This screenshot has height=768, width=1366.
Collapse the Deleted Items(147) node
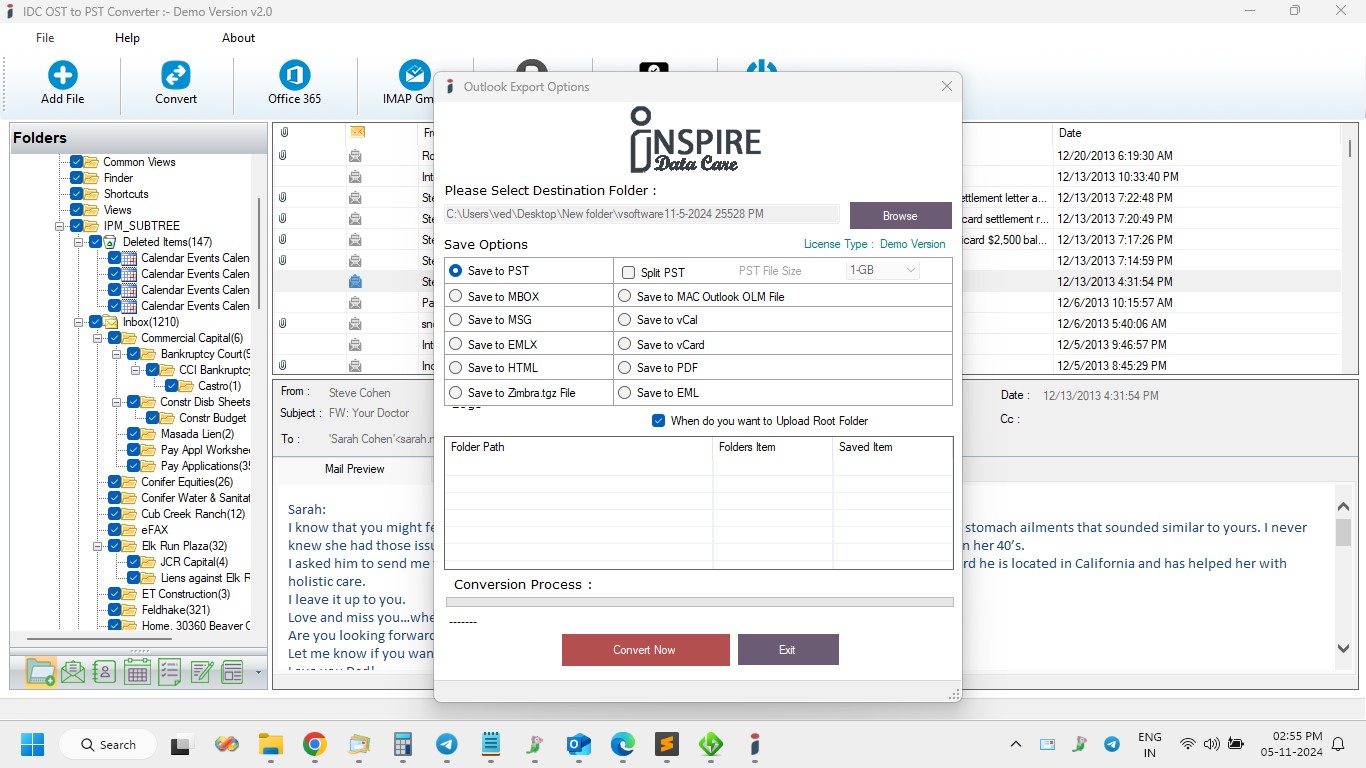pos(79,242)
